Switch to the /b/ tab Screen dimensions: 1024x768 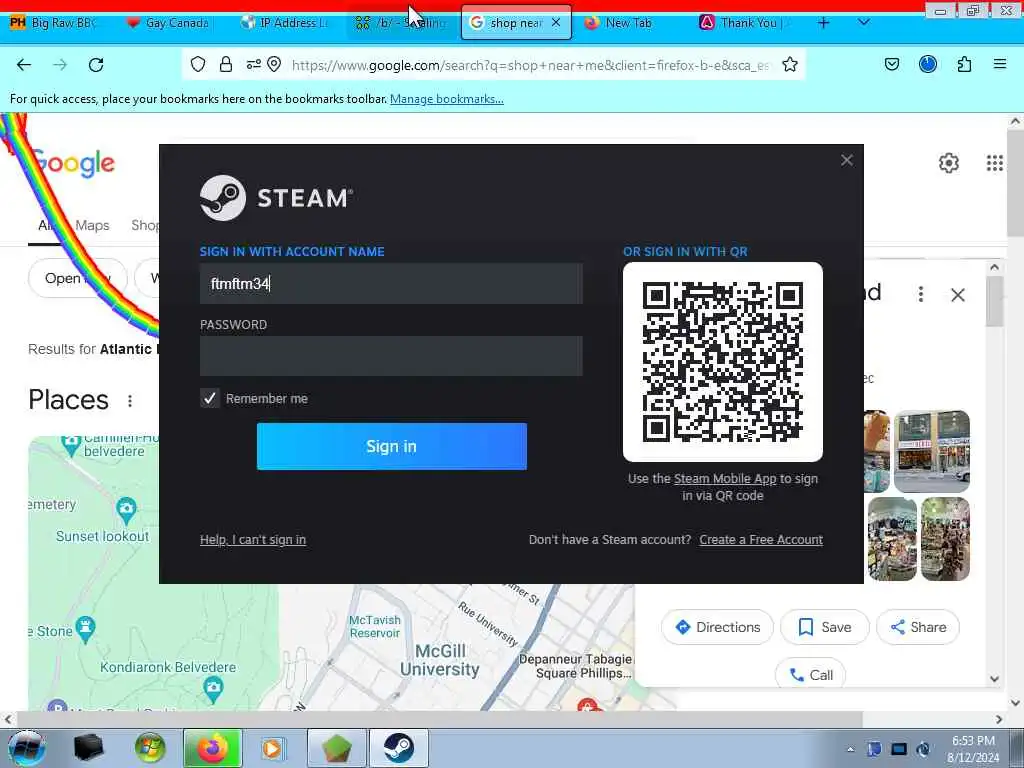401,23
